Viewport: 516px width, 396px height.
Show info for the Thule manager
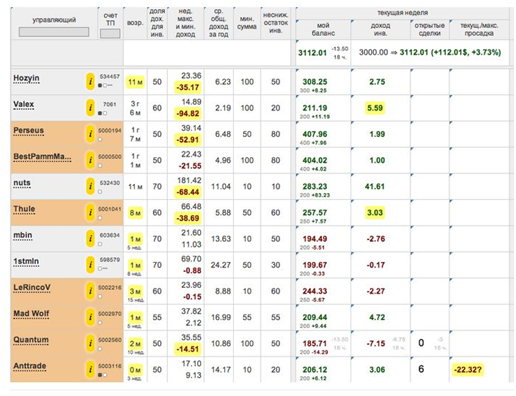(x=90, y=212)
